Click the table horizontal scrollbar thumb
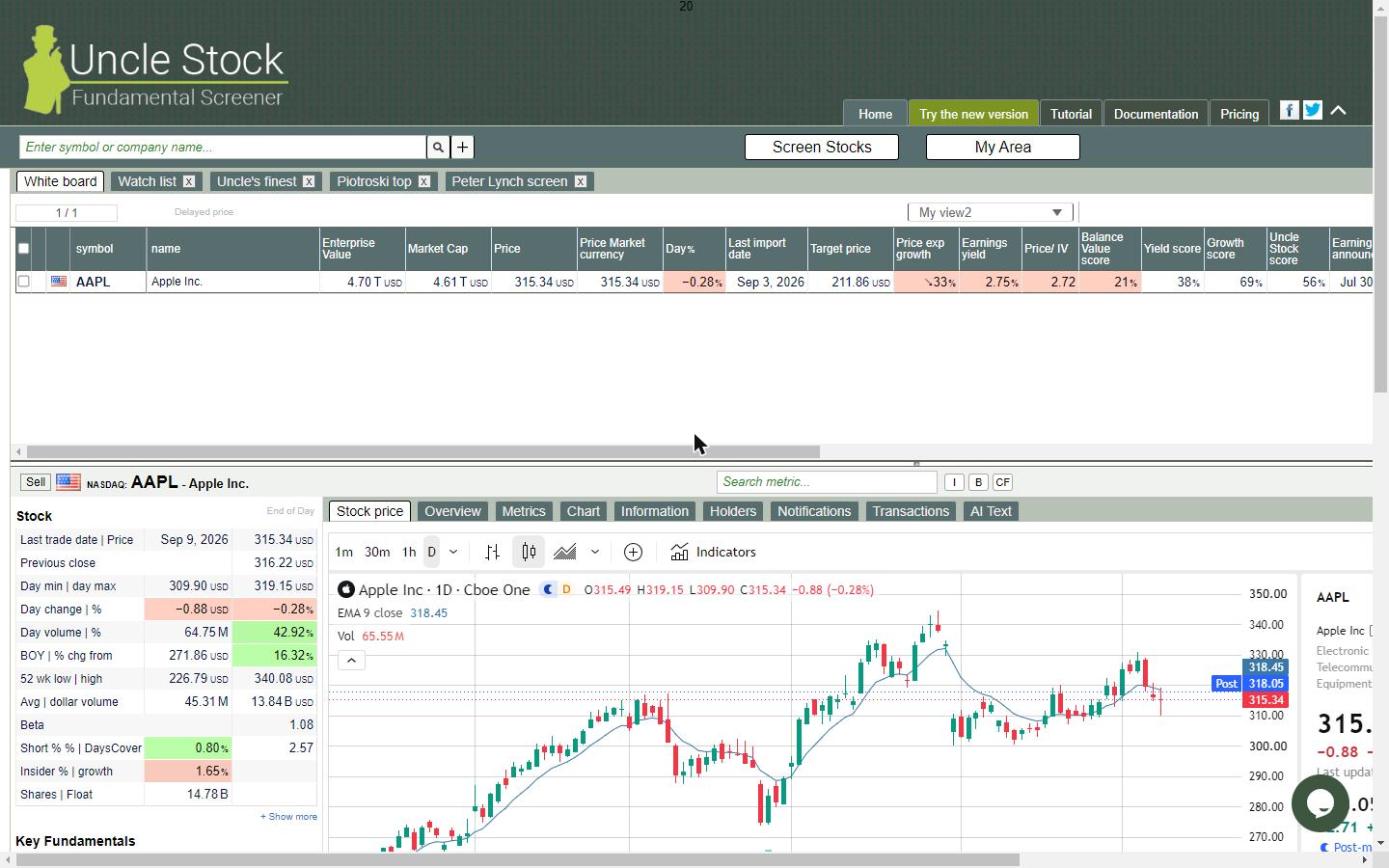This screenshot has height=868, width=1389. click(x=423, y=452)
